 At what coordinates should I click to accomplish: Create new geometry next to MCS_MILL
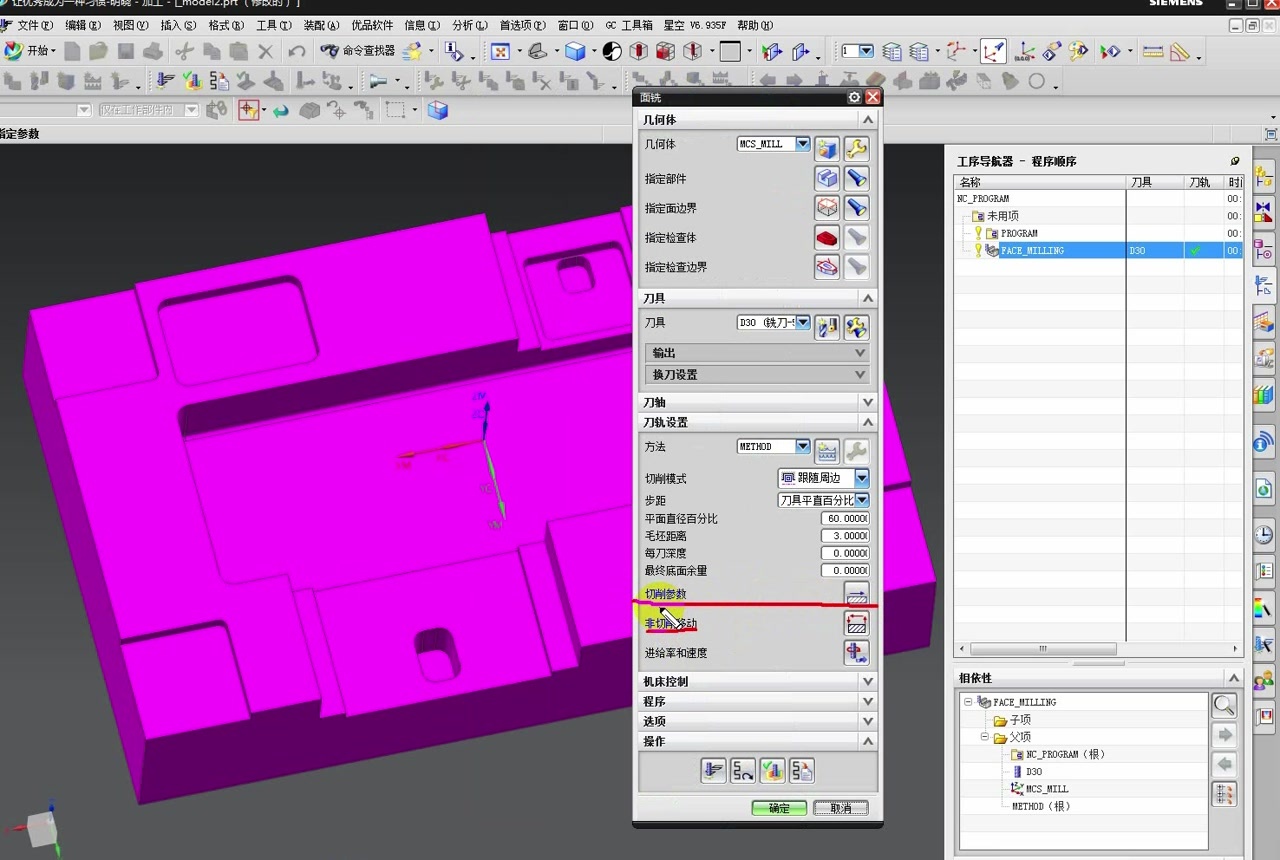tap(827, 149)
